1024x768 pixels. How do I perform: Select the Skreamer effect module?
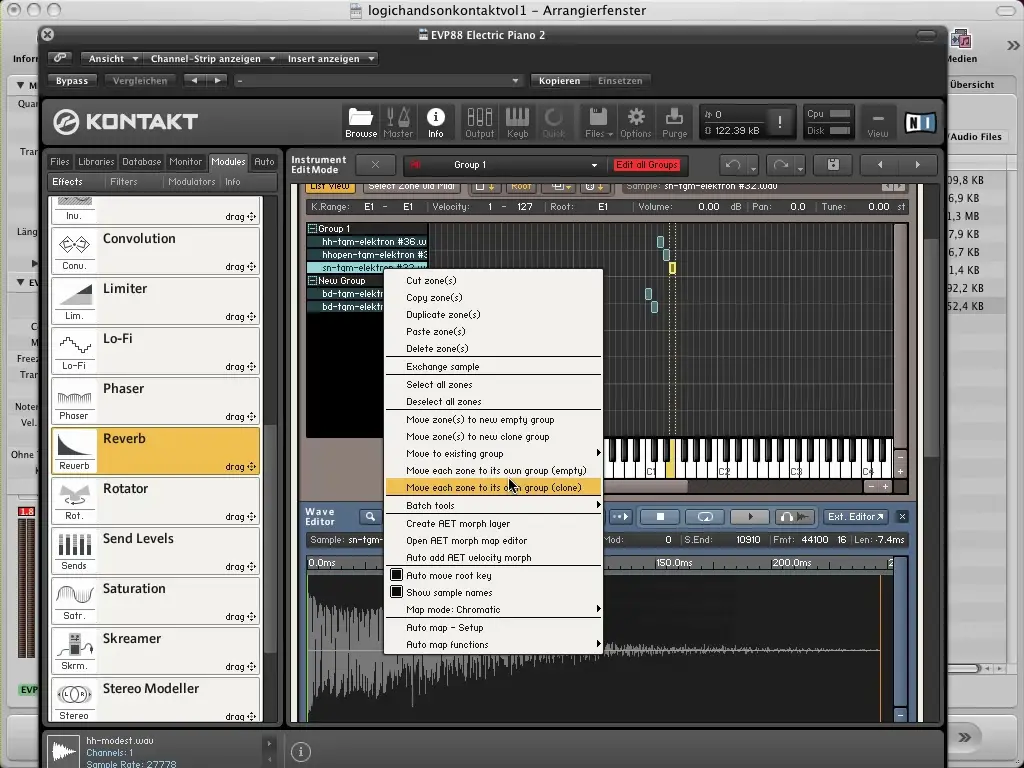[155, 651]
